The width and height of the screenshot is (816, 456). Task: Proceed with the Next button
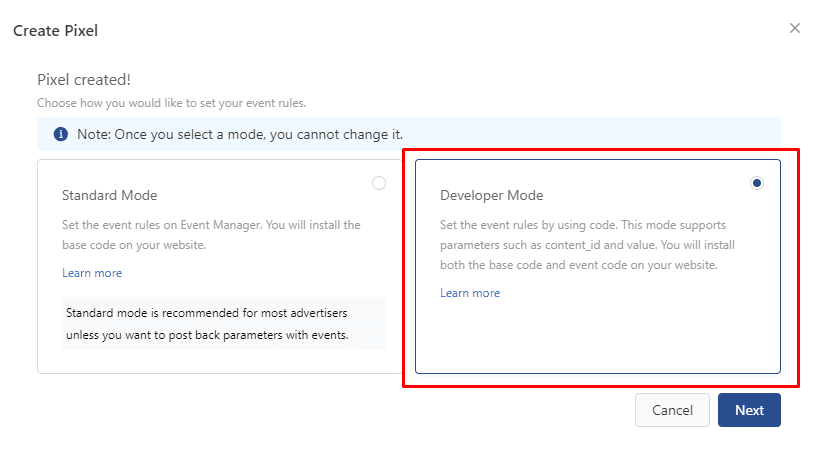click(749, 410)
